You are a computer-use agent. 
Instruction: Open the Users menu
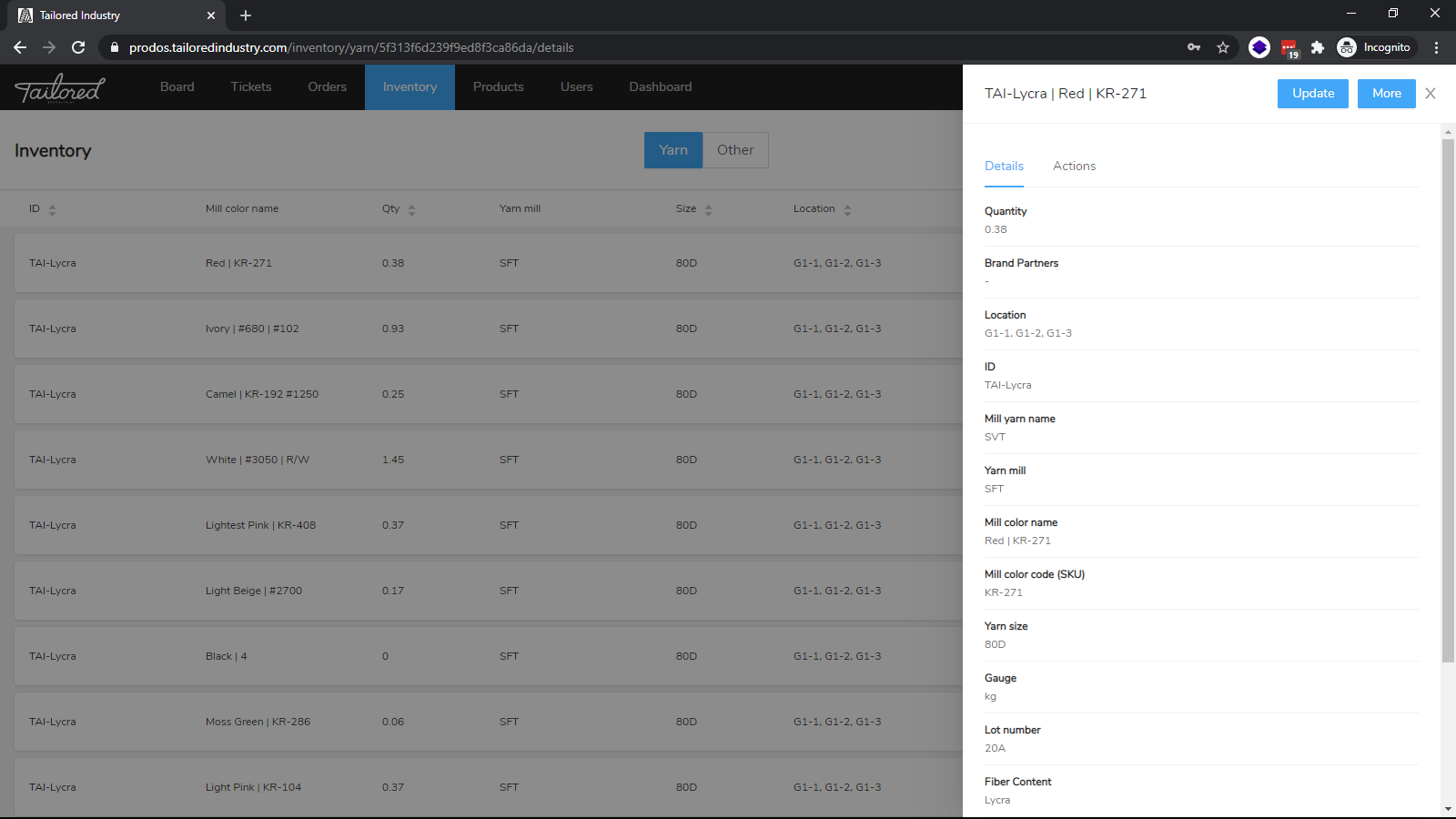click(577, 87)
